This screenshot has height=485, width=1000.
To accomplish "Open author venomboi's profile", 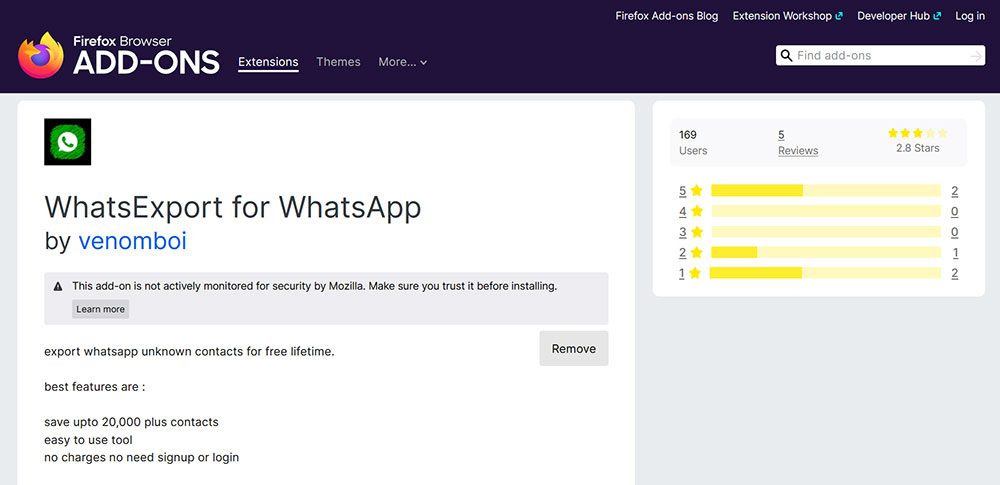I will tap(132, 241).
